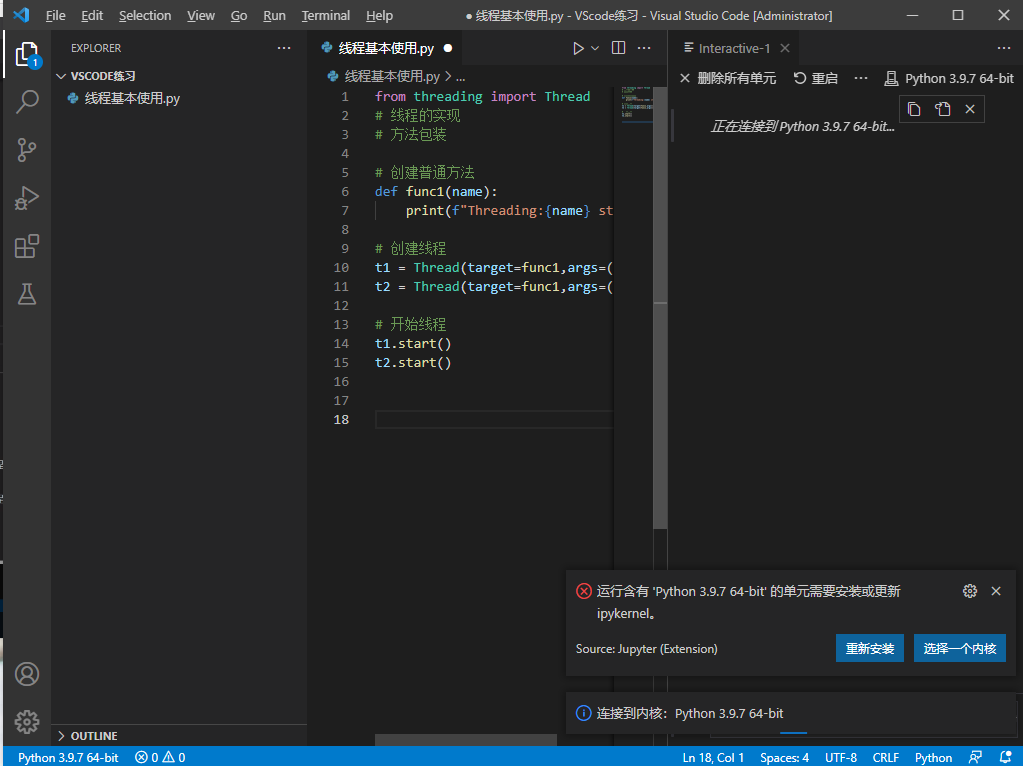Click the breadcrumb file name 线程基本使用.py
This screenshot has height=766, width=1023.
click(x=391, y=76)
